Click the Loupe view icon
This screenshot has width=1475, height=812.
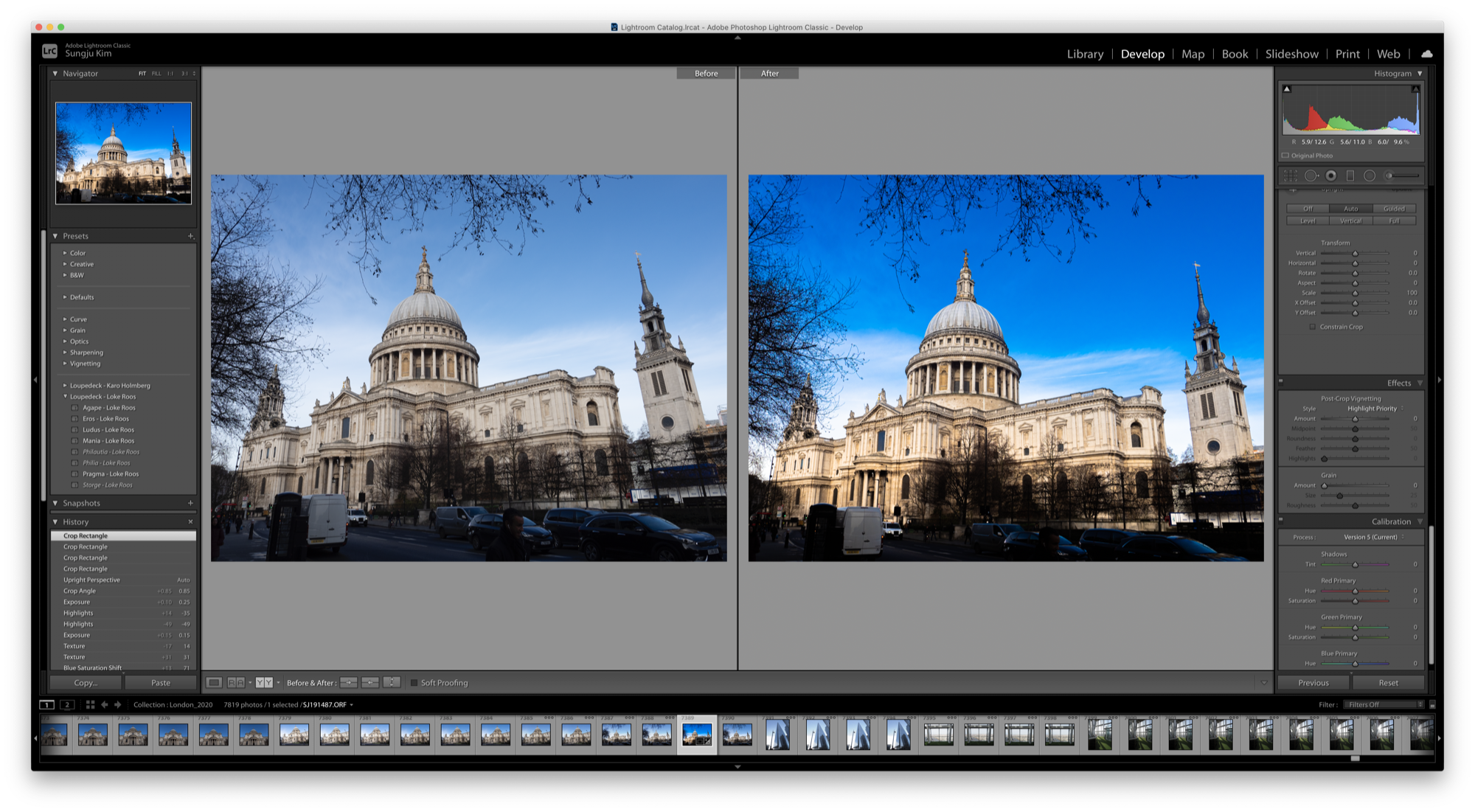coord(214,683)
